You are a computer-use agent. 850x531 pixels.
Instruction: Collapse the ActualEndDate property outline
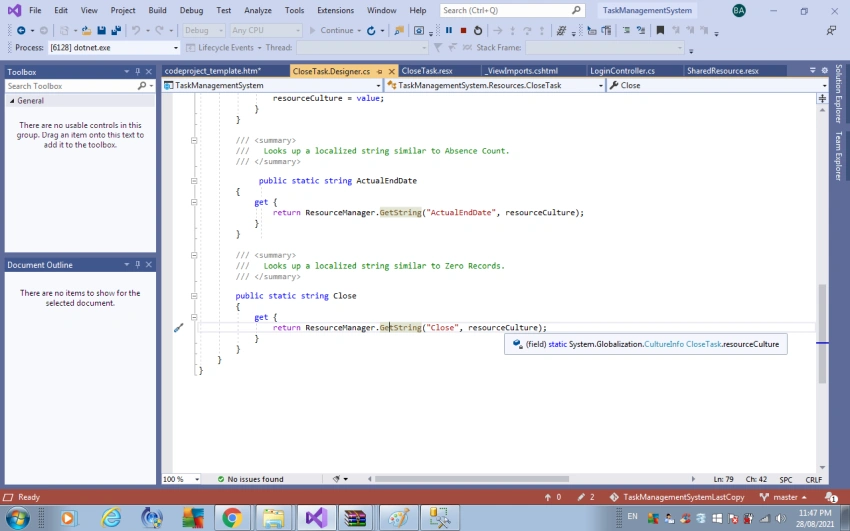click(194, 181)
